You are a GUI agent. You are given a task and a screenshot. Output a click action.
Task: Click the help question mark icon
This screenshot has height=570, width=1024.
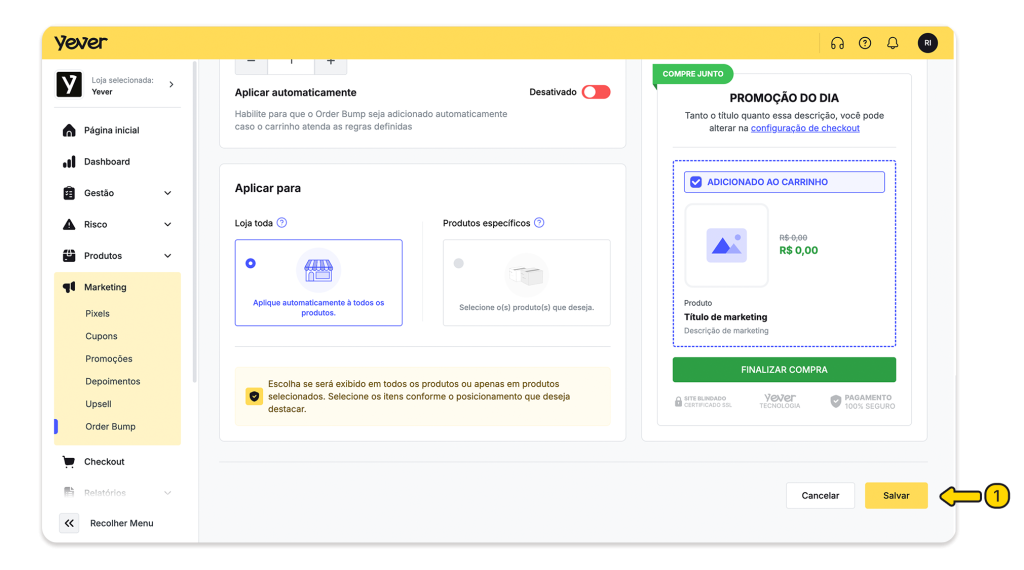pyautogui.click(x=865, y=43)
